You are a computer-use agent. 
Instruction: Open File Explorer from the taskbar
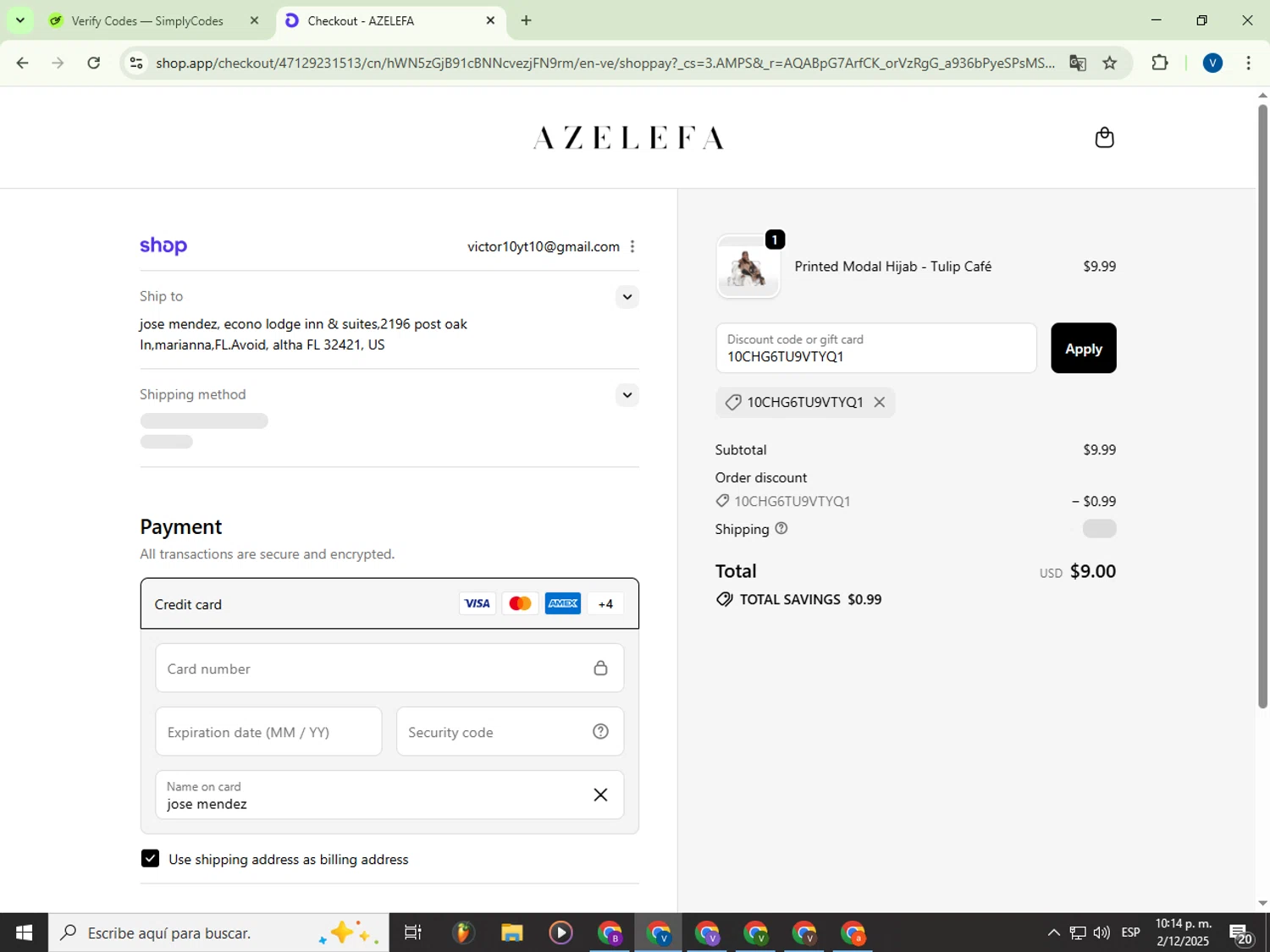pos(511,933)
